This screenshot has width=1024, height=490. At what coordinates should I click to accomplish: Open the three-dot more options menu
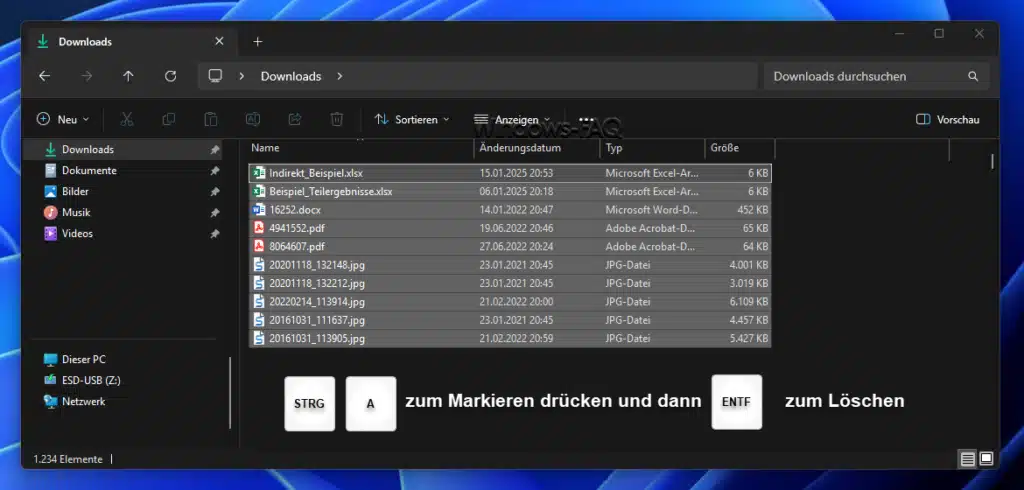[x=586, y=120]
